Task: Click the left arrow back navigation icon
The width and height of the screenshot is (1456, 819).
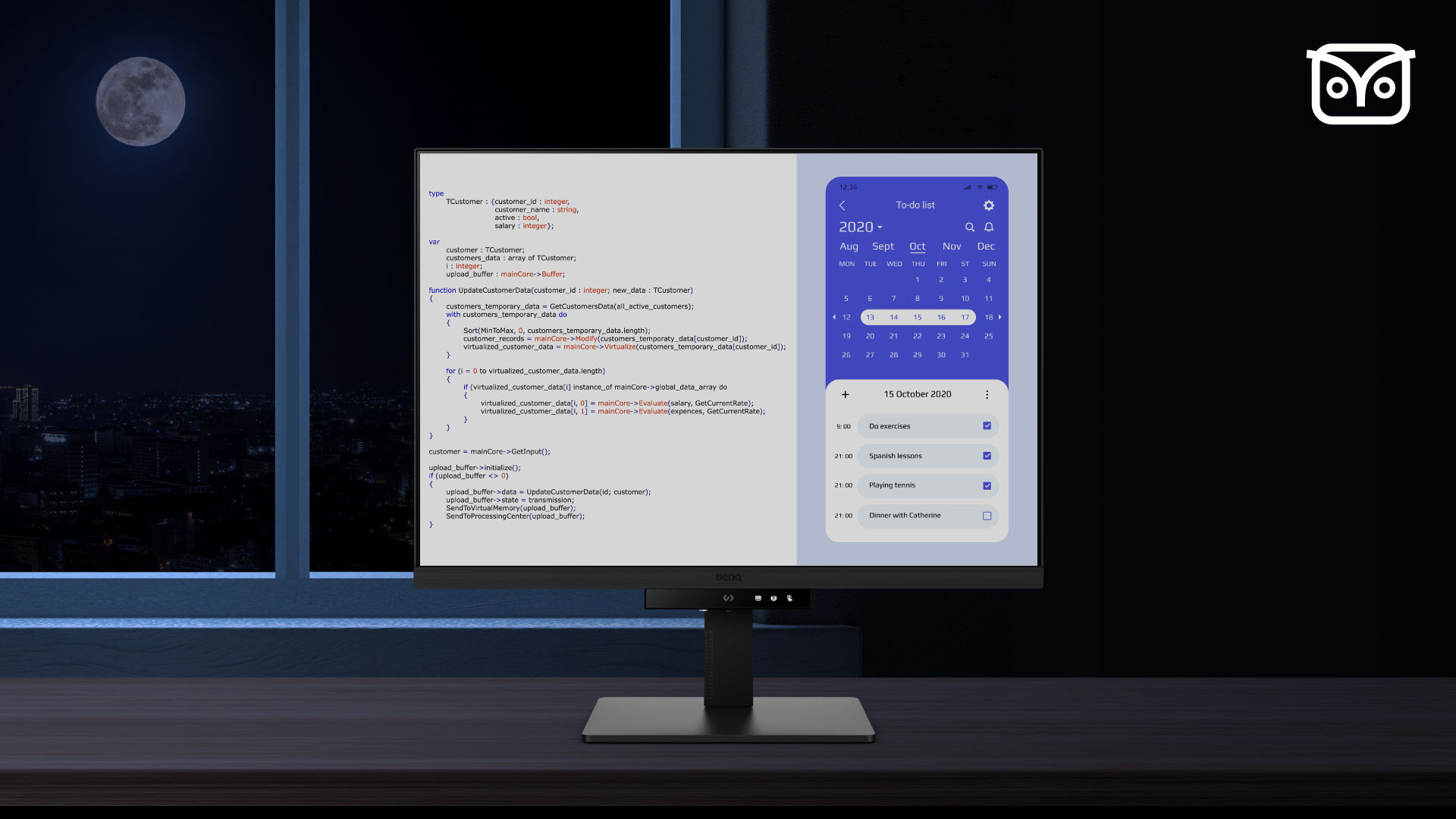Action: 843,205
